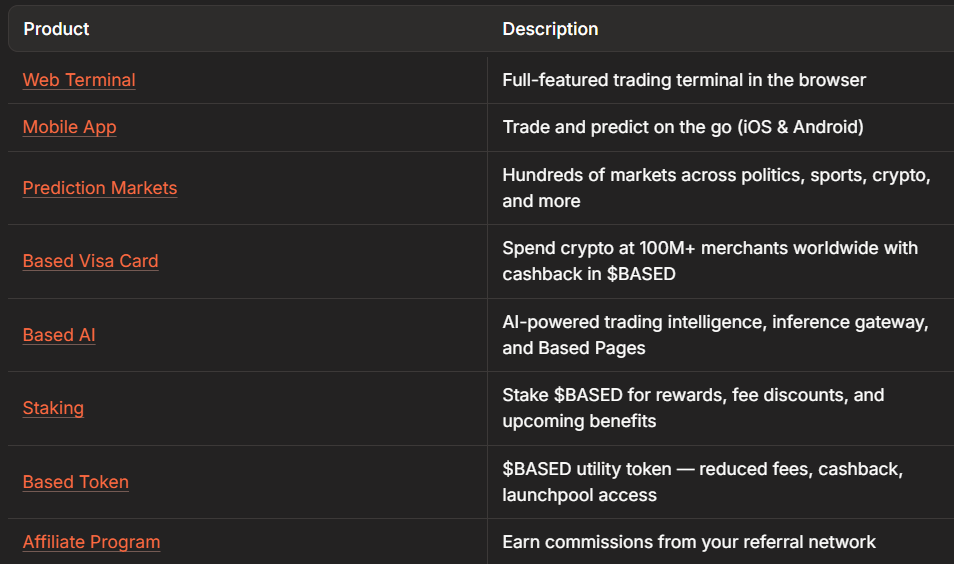Viewport: 954px width, 564px height.
Task: Click the Description column header
Action: (550, 29)
